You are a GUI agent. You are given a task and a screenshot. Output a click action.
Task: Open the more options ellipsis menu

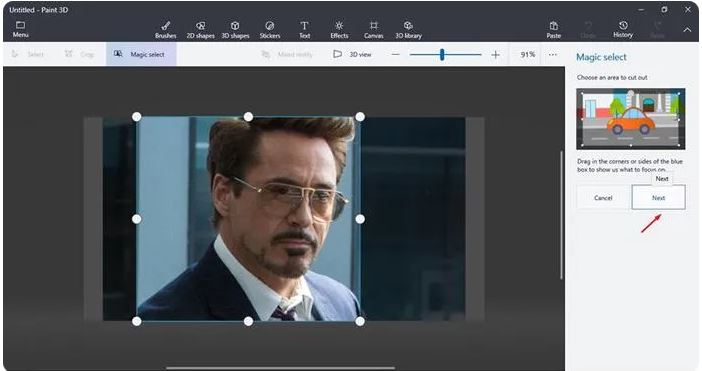click(x=552, y=55)
